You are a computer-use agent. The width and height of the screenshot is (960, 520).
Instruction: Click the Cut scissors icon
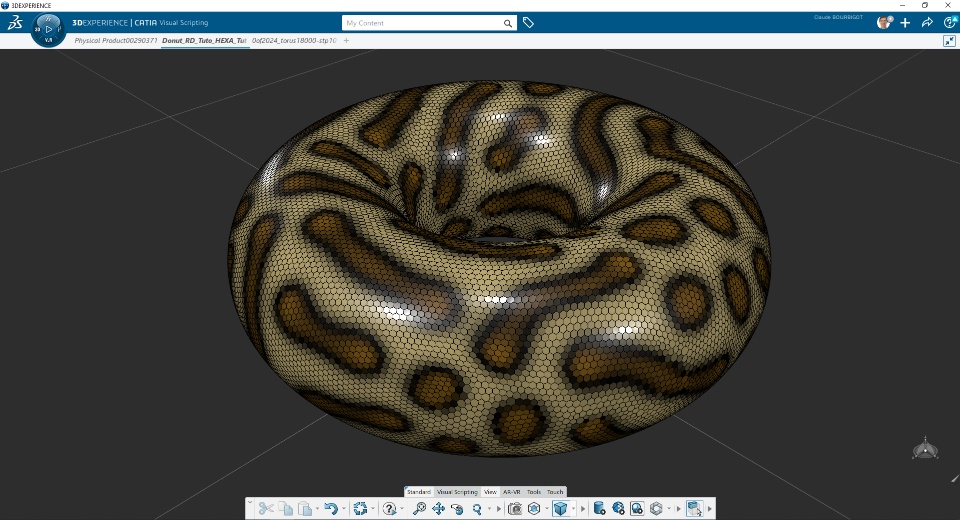265,508
